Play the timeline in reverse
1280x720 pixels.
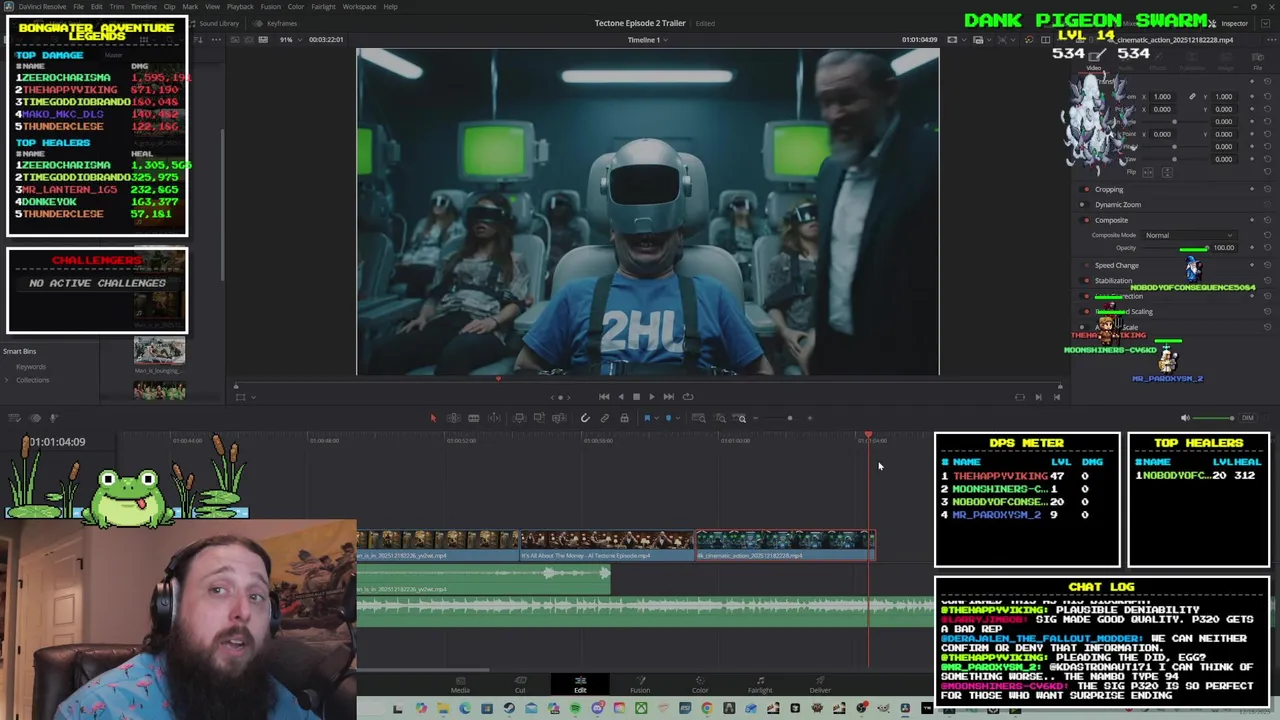click(620, 397)
